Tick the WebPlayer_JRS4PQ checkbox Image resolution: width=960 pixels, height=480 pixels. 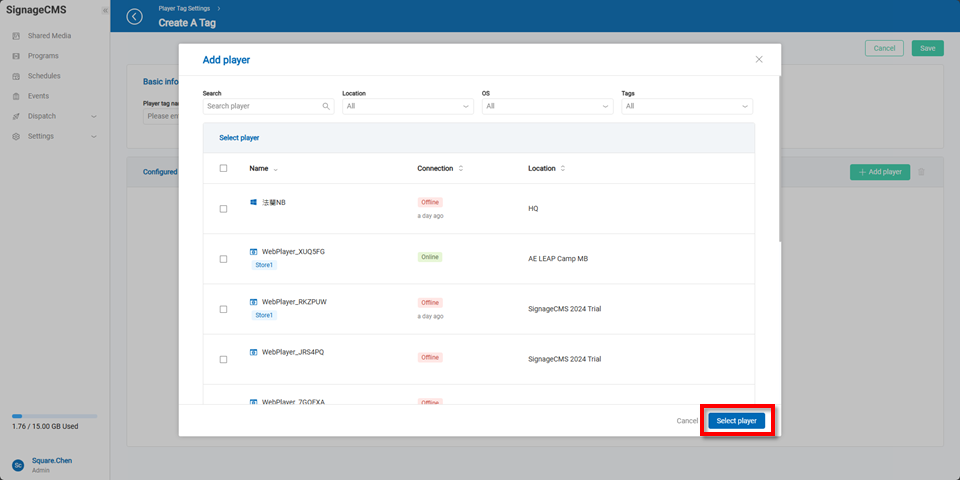click(223, 359)
